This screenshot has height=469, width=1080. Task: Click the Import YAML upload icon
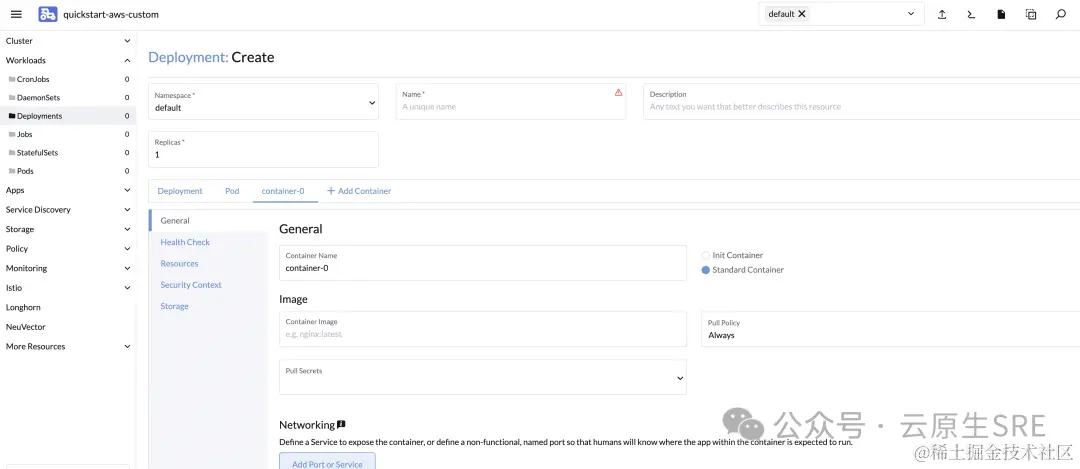click(942, 14)
